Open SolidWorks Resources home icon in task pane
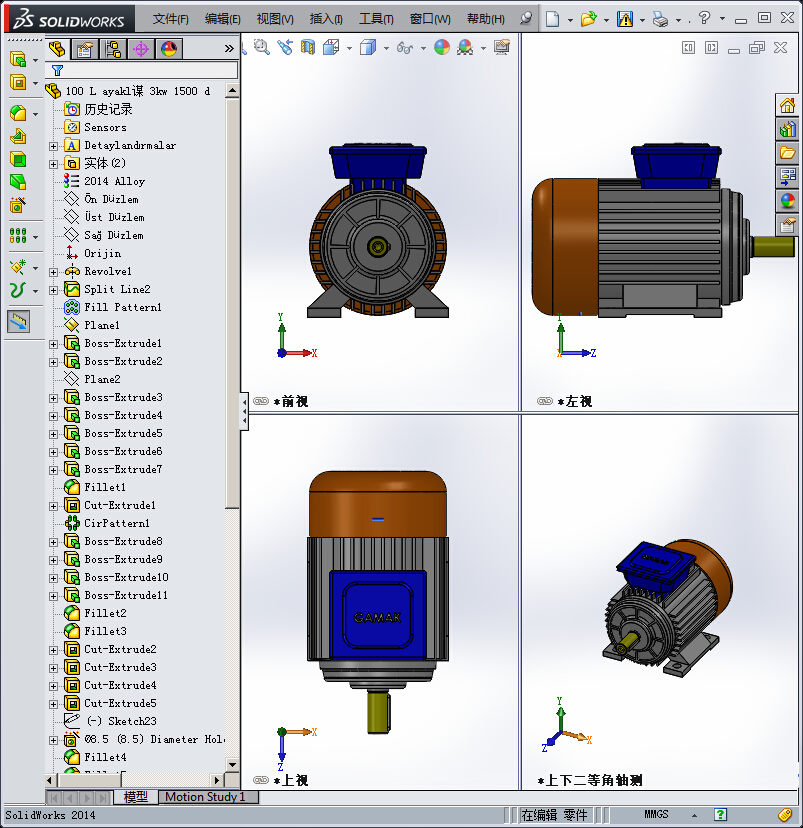803x828 pixels. [x=787, y=106]
